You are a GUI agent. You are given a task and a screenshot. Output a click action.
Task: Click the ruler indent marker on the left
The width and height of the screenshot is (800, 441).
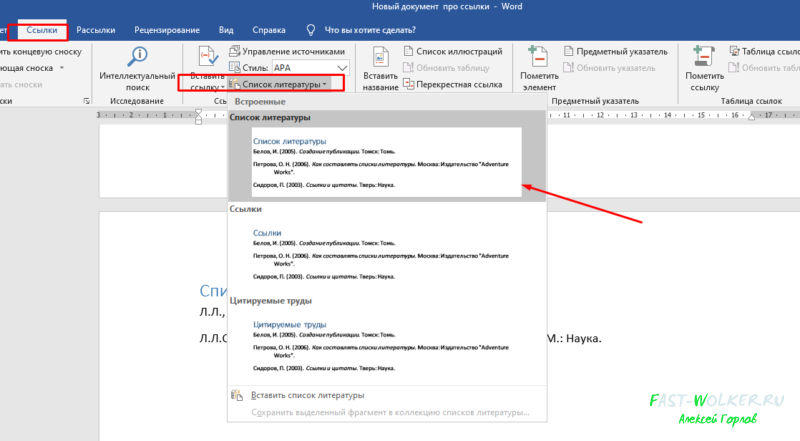198,116
